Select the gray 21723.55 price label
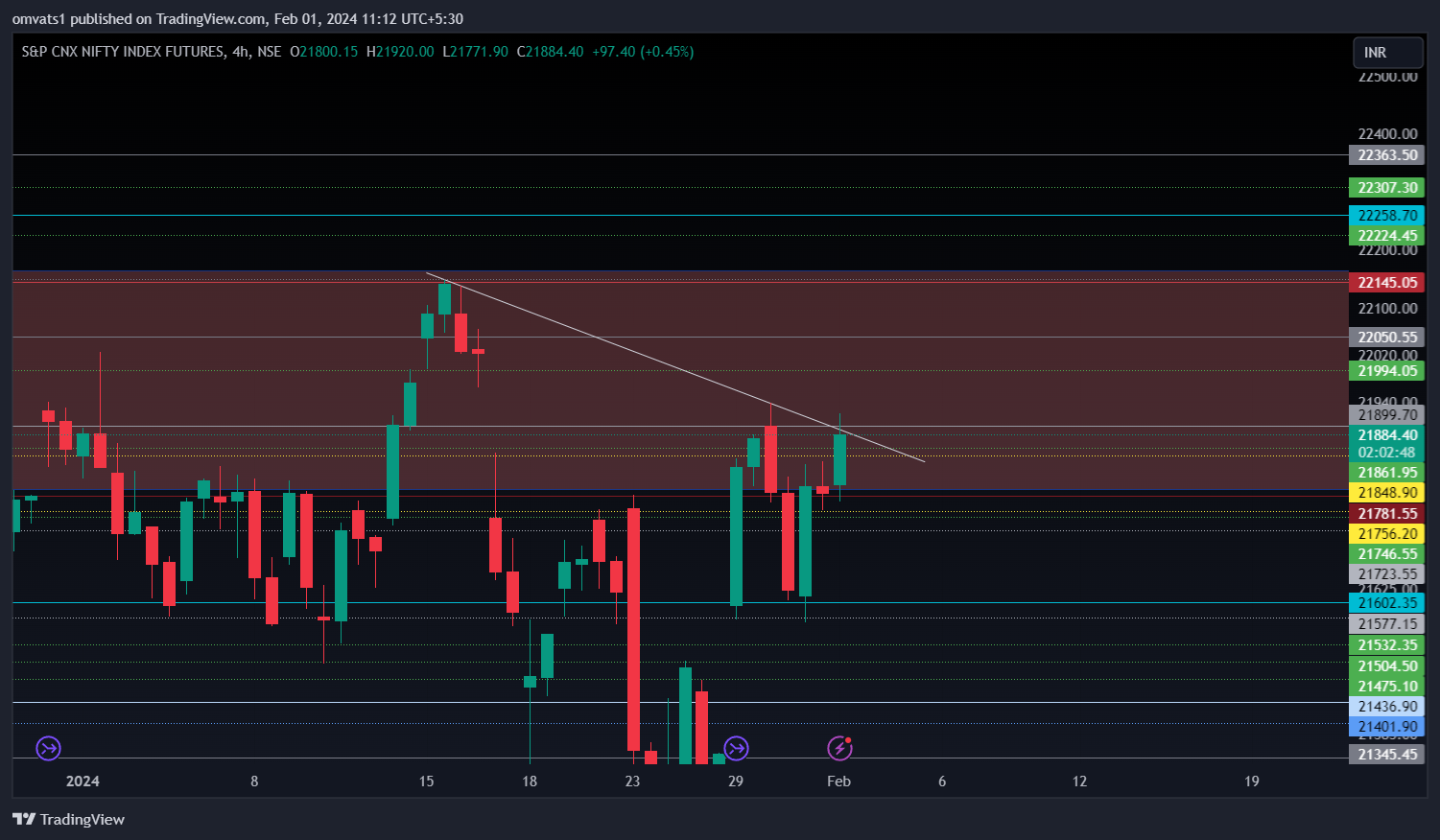This screenshot has width=1440, height=840. click(x=1387, y=574)
